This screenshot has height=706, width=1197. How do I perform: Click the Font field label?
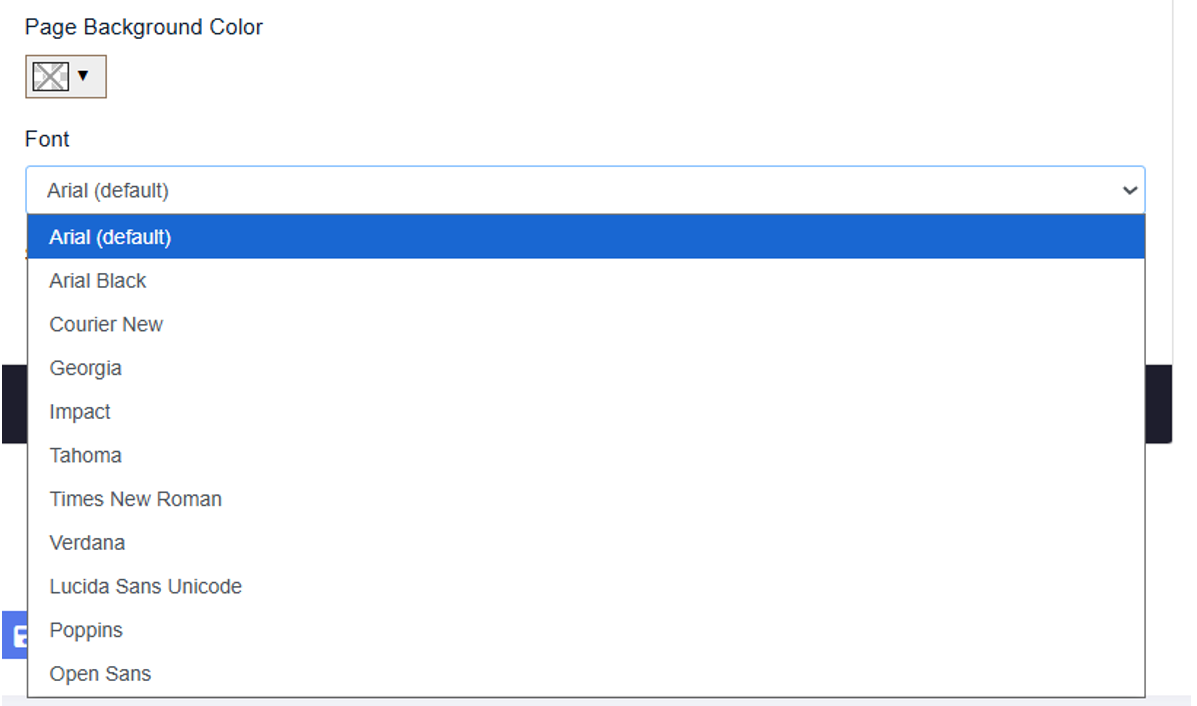click(47, 139)
